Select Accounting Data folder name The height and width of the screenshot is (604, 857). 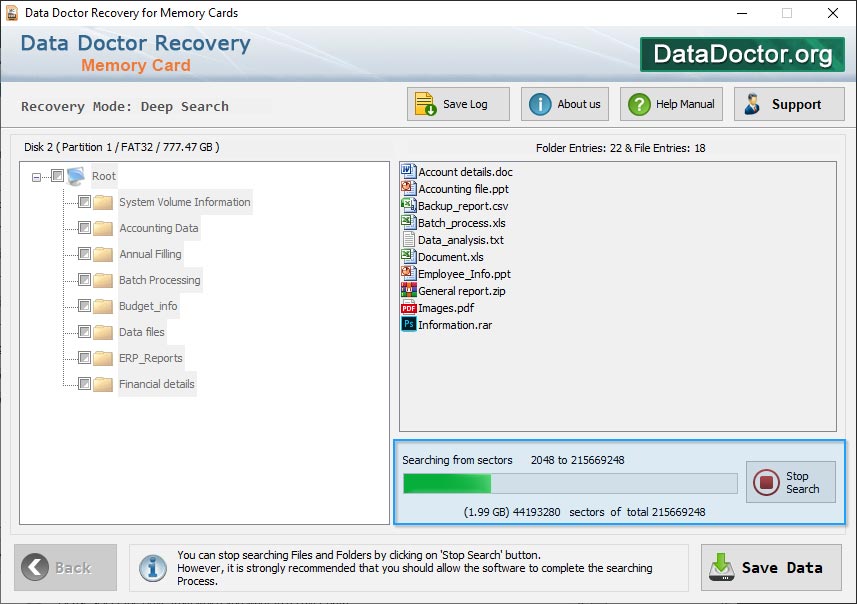[159, 228]
